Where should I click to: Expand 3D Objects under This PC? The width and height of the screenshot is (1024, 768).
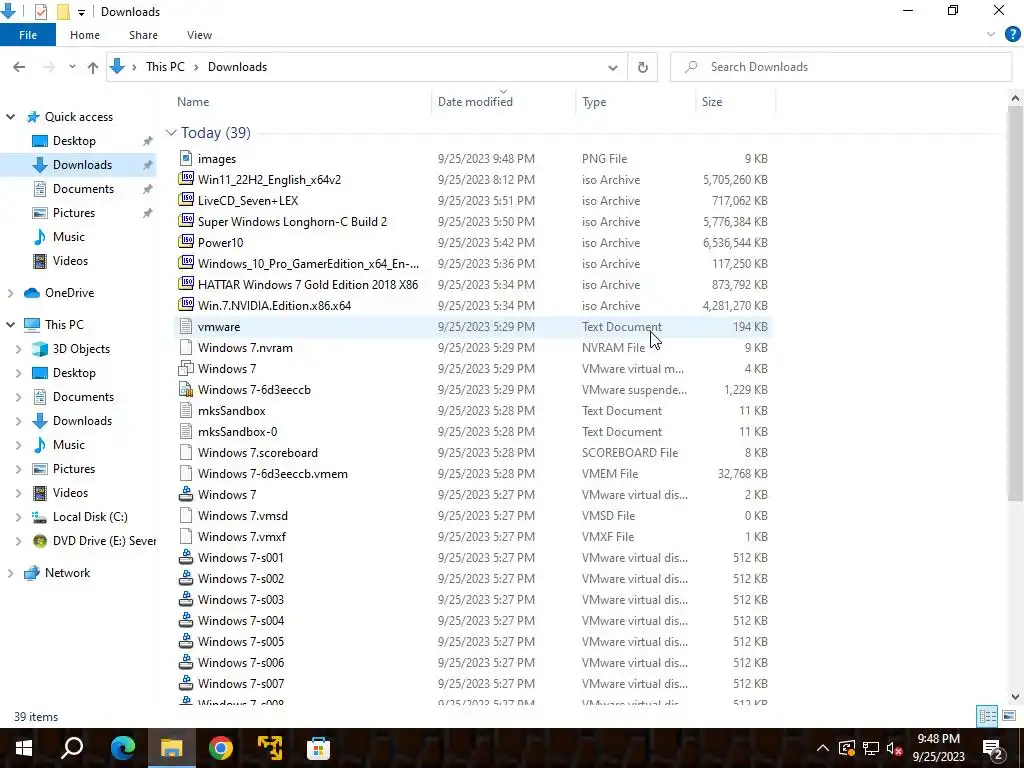click(x=18, y=349)
